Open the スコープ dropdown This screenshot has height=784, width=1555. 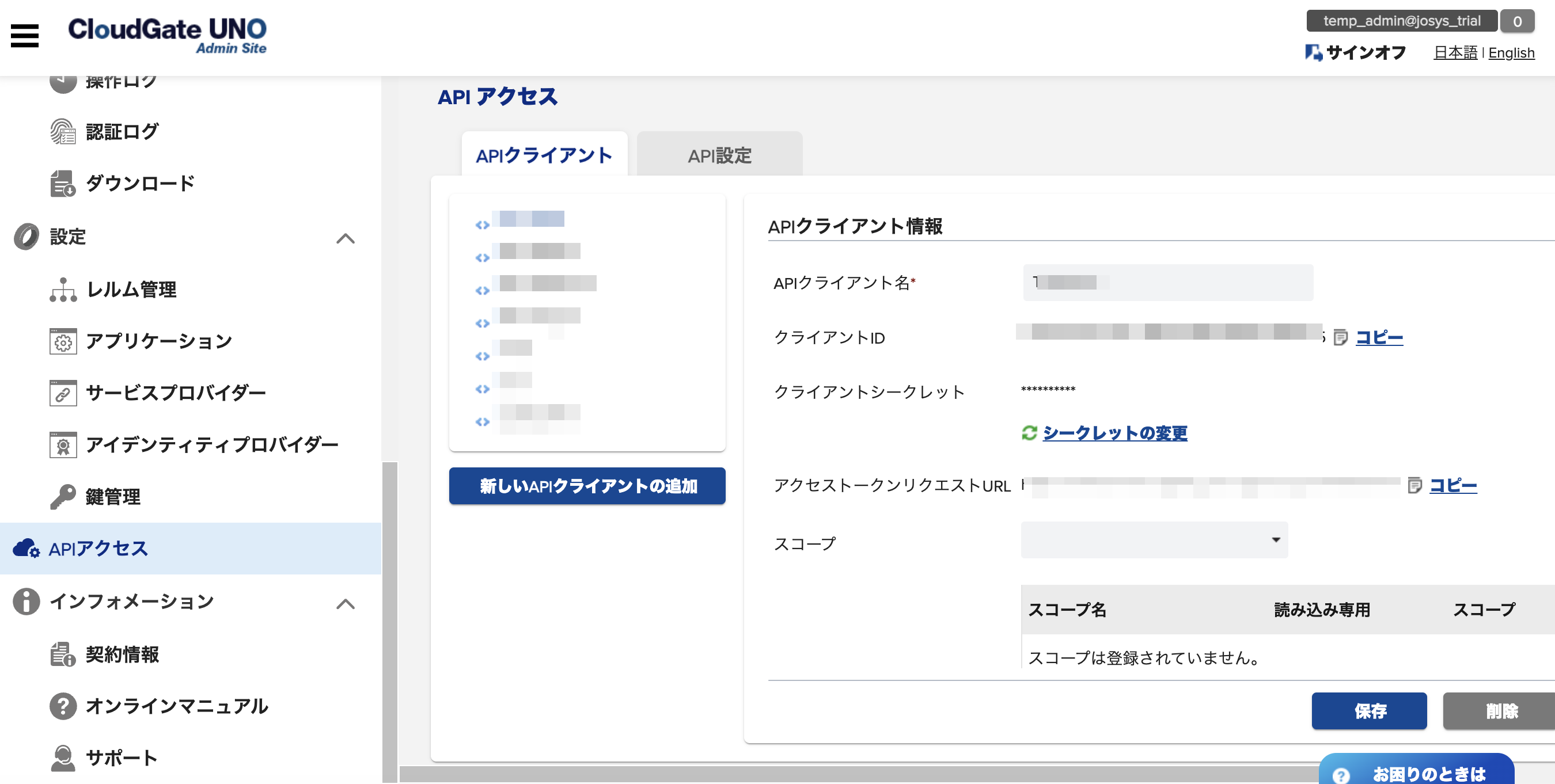[x=1154, y=539]
